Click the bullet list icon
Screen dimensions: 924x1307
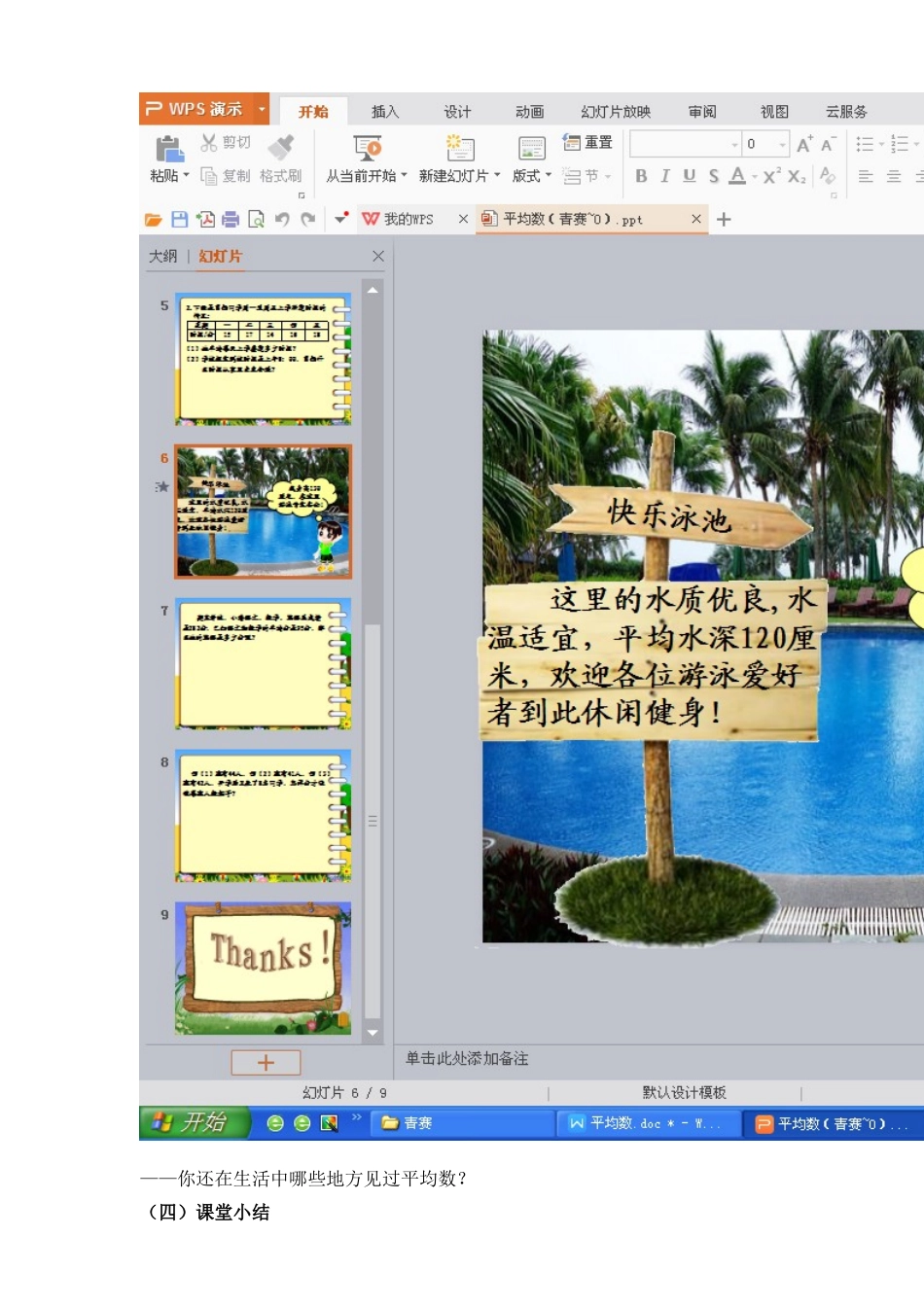[865, 144]
